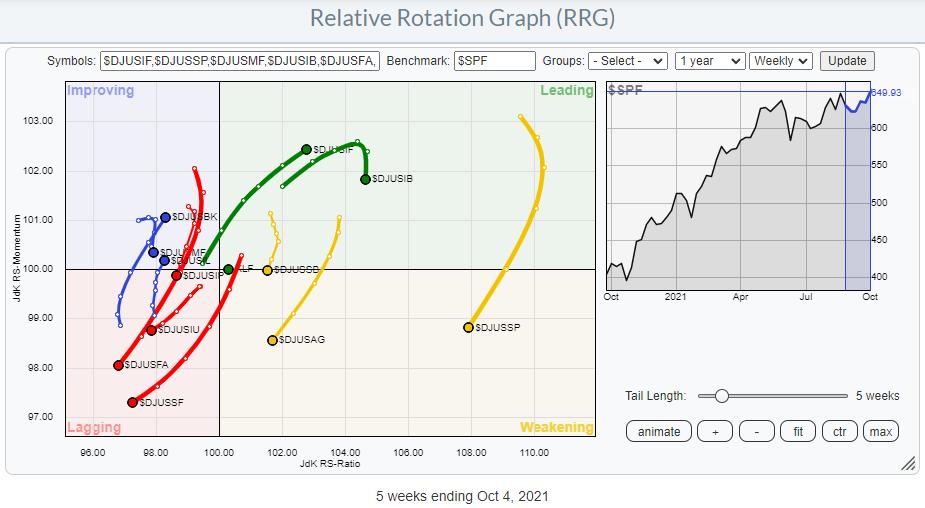This screenshot has height=508, width=925.
Task: Select the $DJUSSF red data point
Action: (x=132, y=402)
